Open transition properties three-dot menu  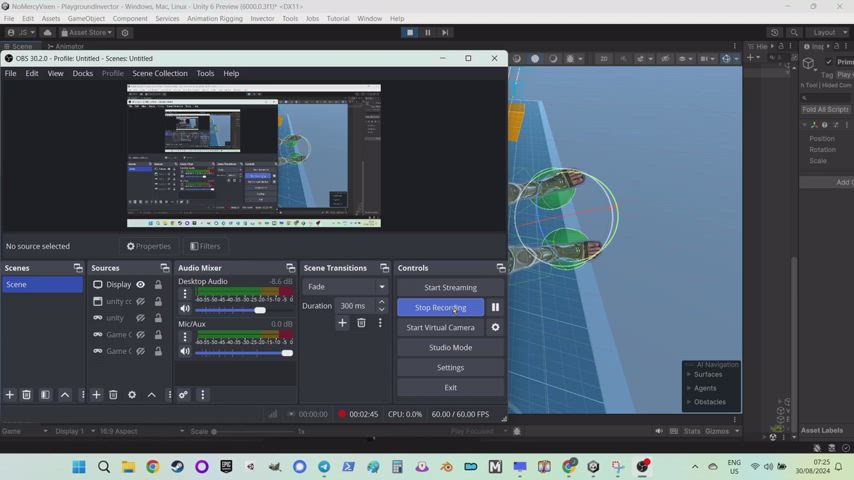click(x=380, y=323)
